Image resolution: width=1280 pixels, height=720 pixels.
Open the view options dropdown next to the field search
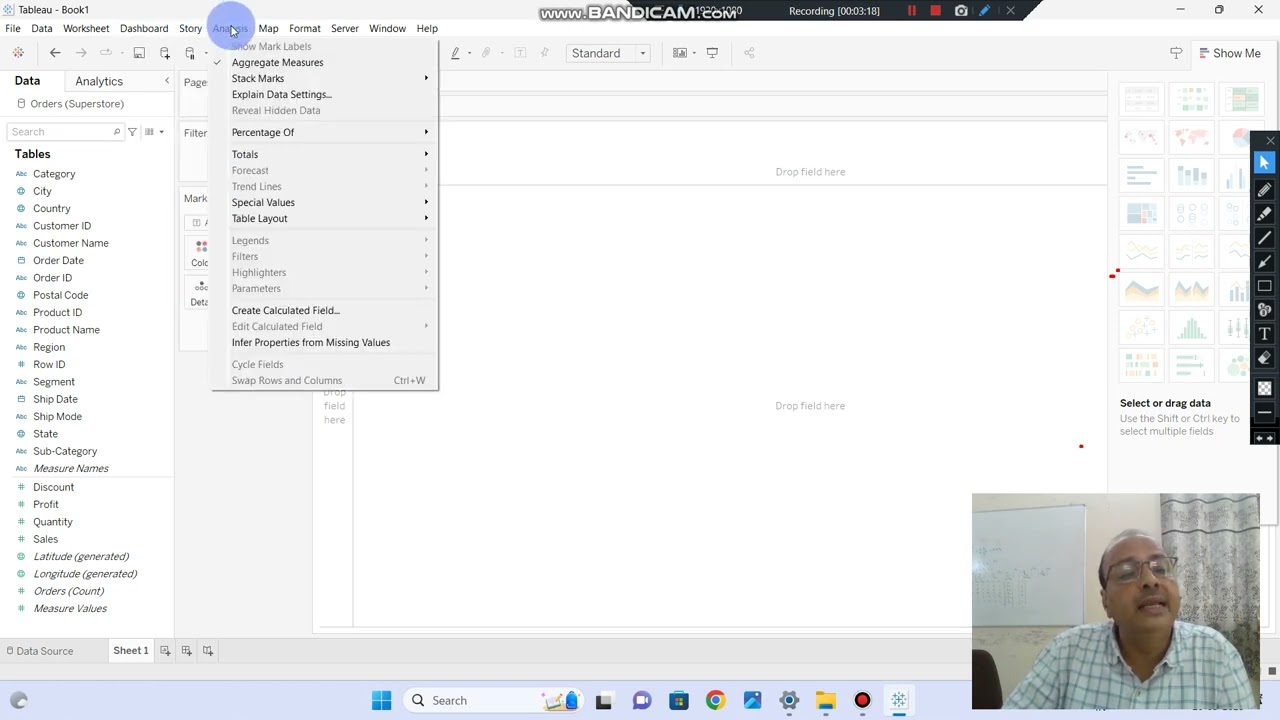[x=154, y=132]
